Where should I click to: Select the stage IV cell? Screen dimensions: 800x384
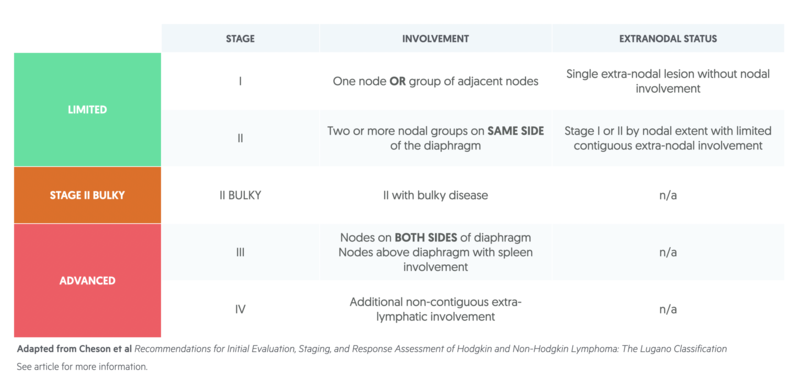(240, 309)
